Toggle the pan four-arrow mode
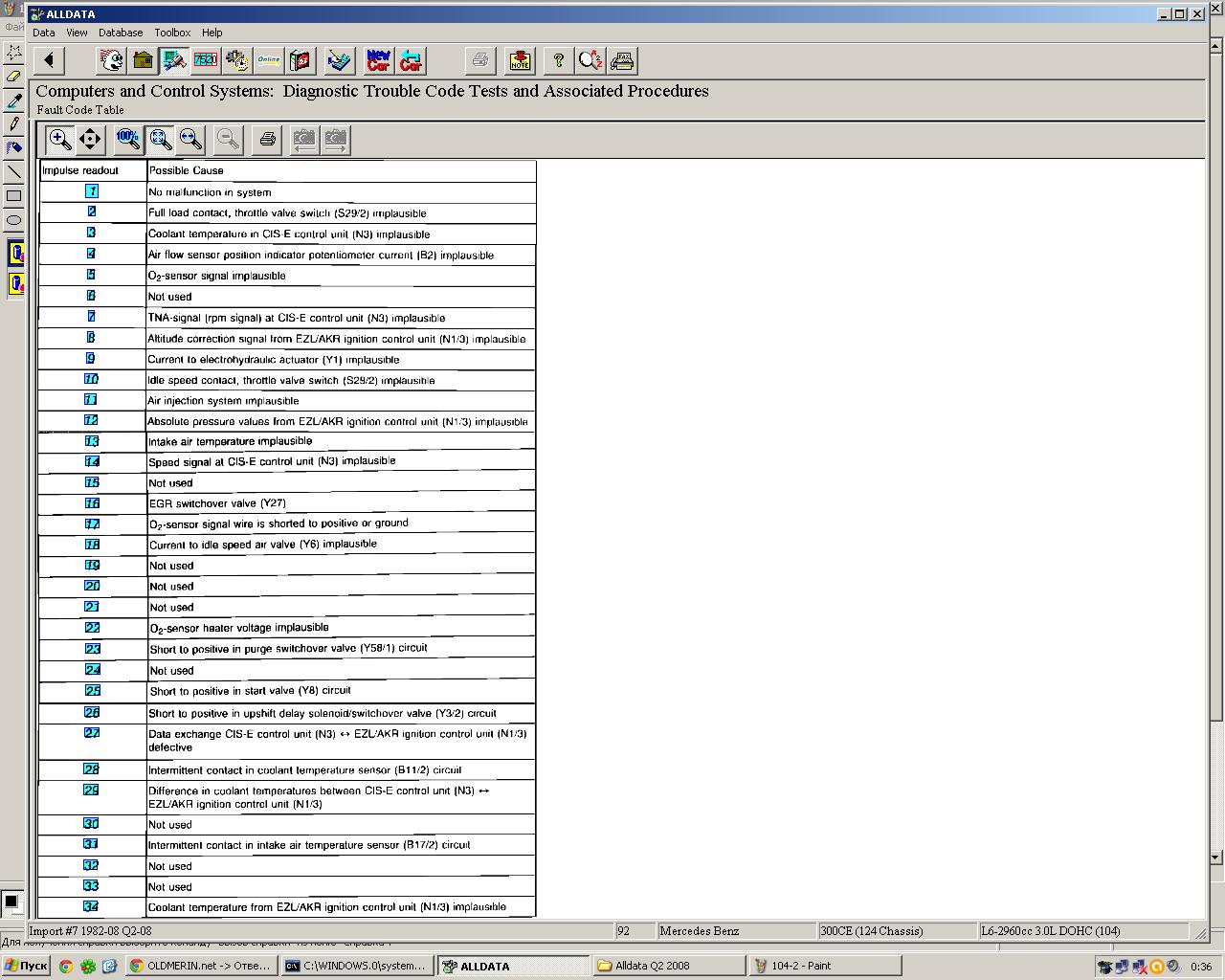The height and width of the screenshot is (980, 1225). tap(90, 140)
